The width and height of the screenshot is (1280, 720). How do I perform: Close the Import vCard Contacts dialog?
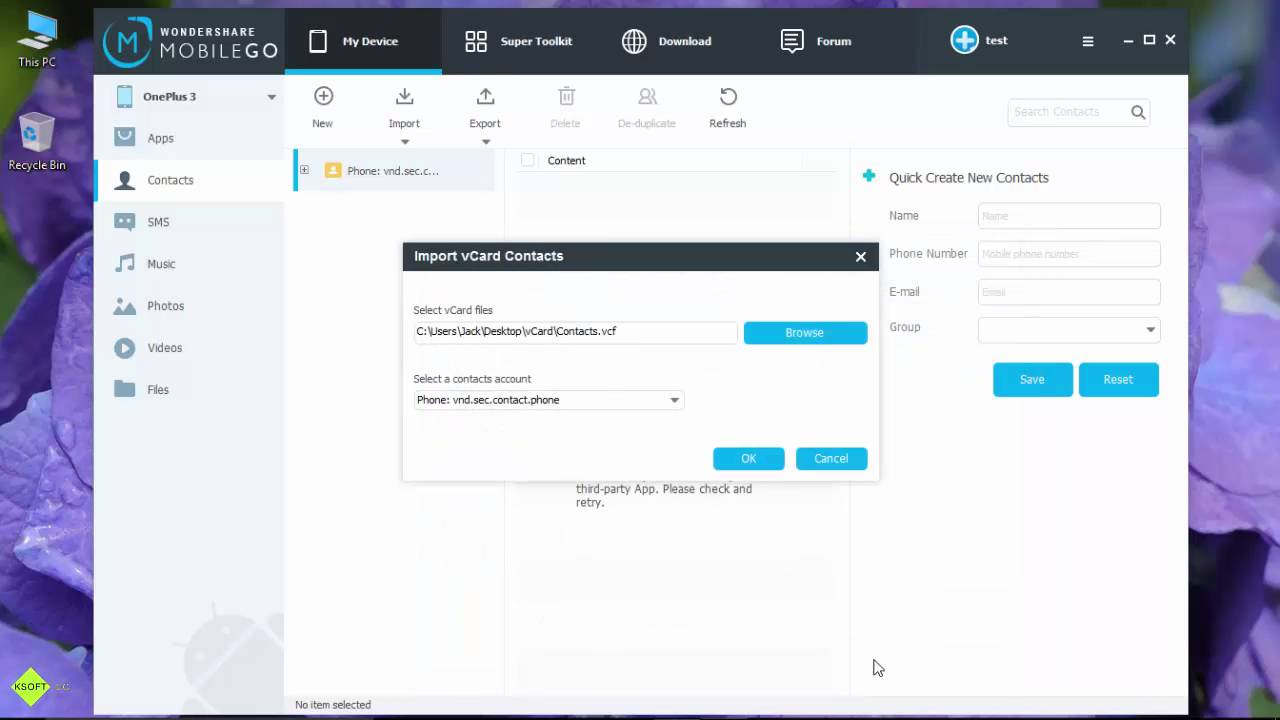click(861, 257)
